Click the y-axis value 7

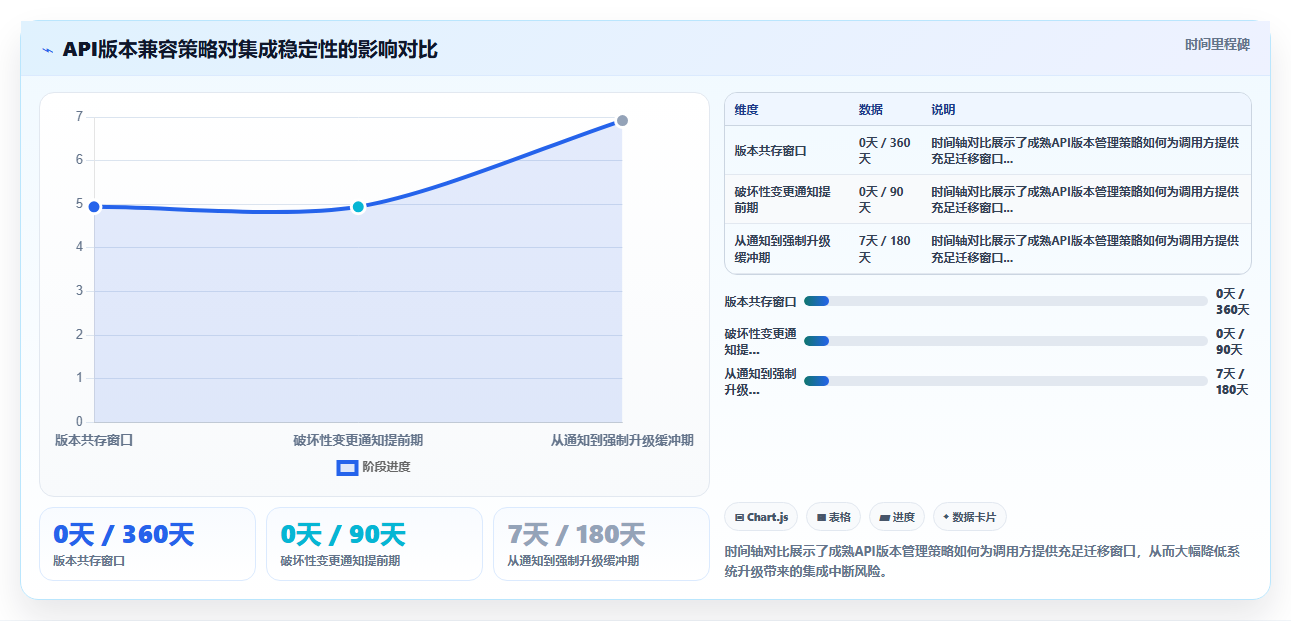point(79,117)
